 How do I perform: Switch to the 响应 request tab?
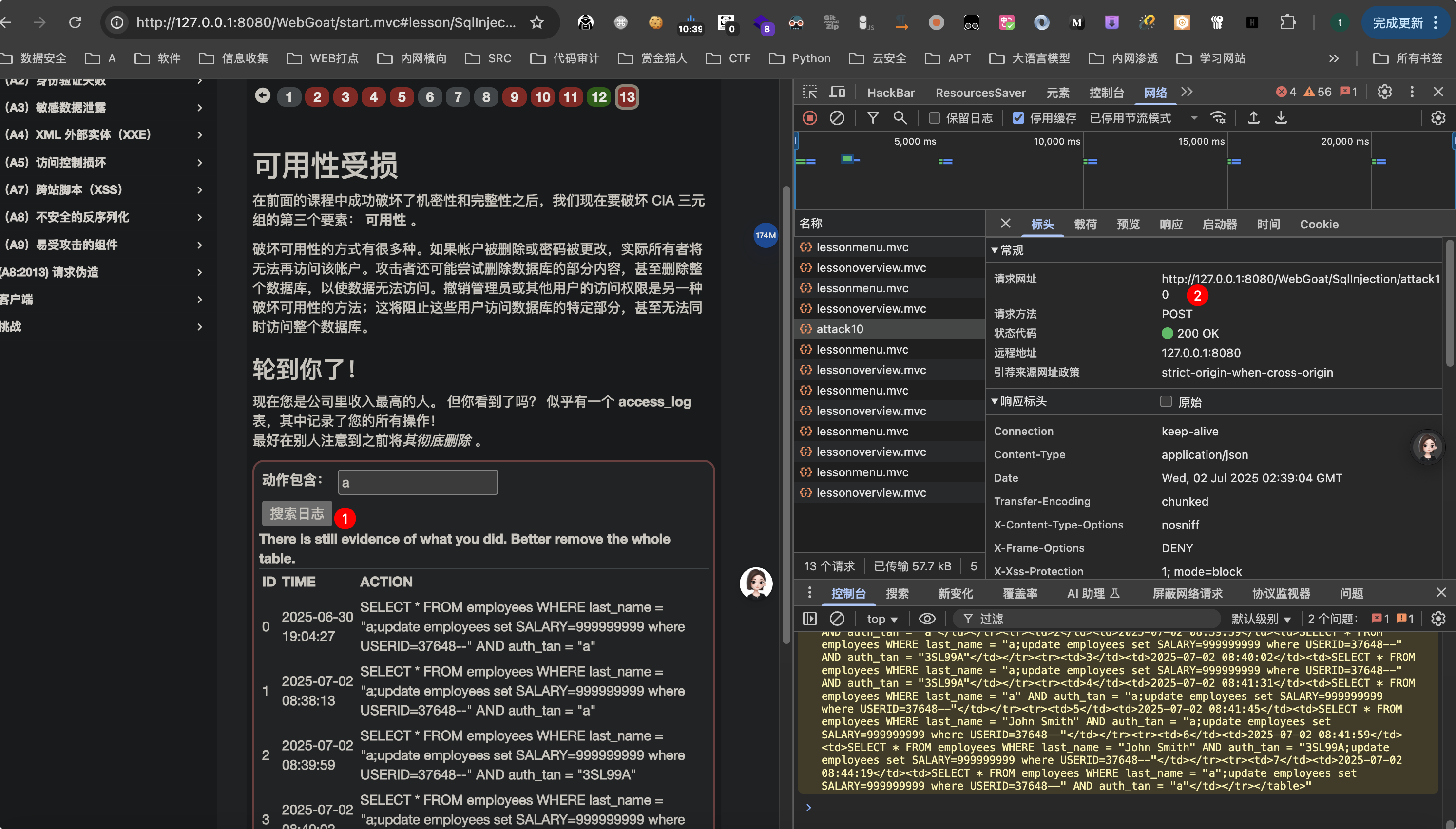[x=1171, y=225]
